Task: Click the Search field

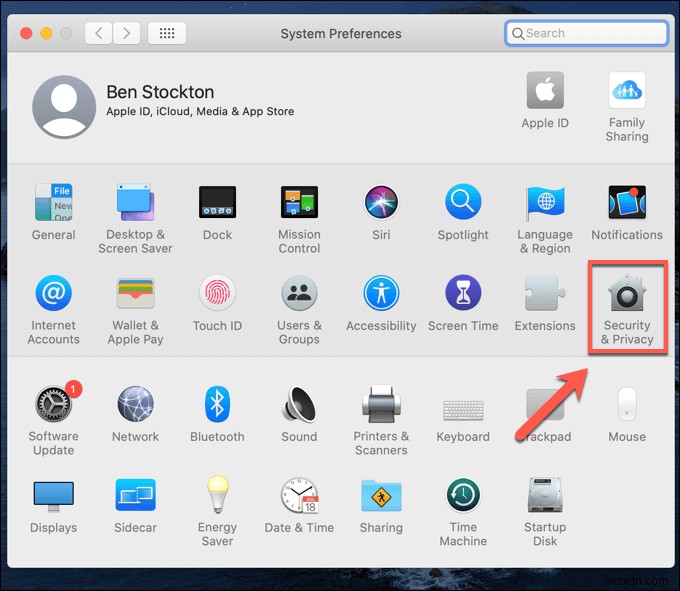Action: (x=586, y=33)
